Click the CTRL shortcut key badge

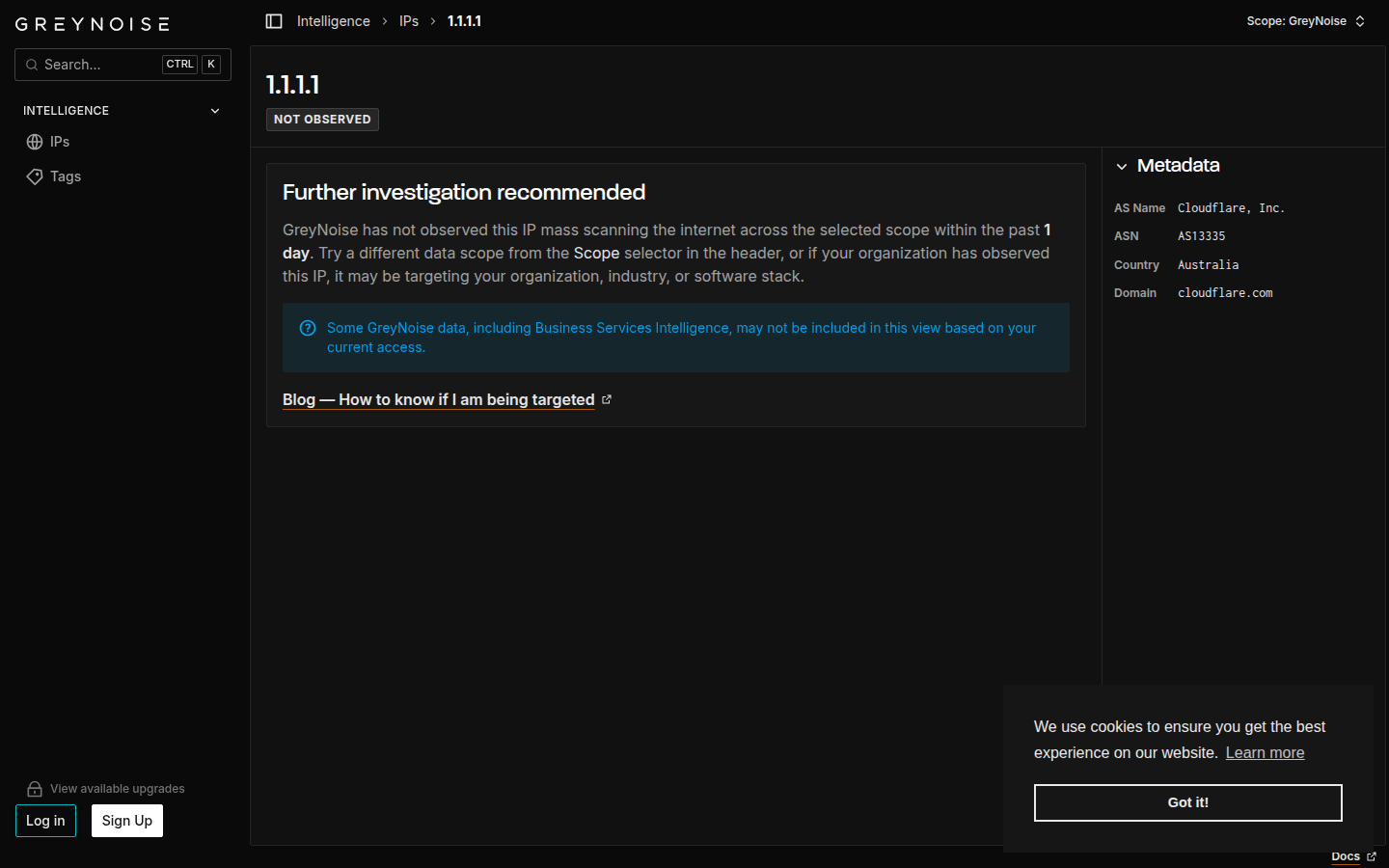(x=179, y=65)
